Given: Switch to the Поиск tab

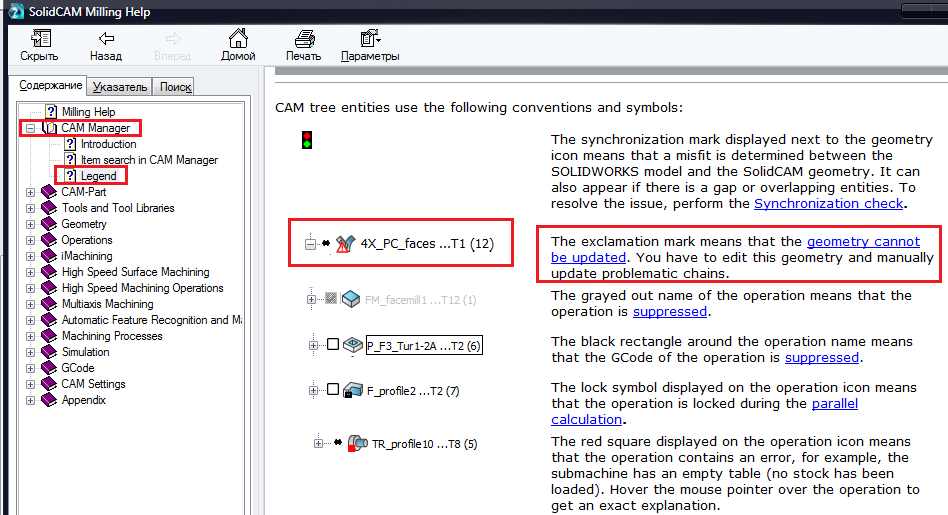Looking at the screenshot, I should pyautogui.click(x=175, y=87).
